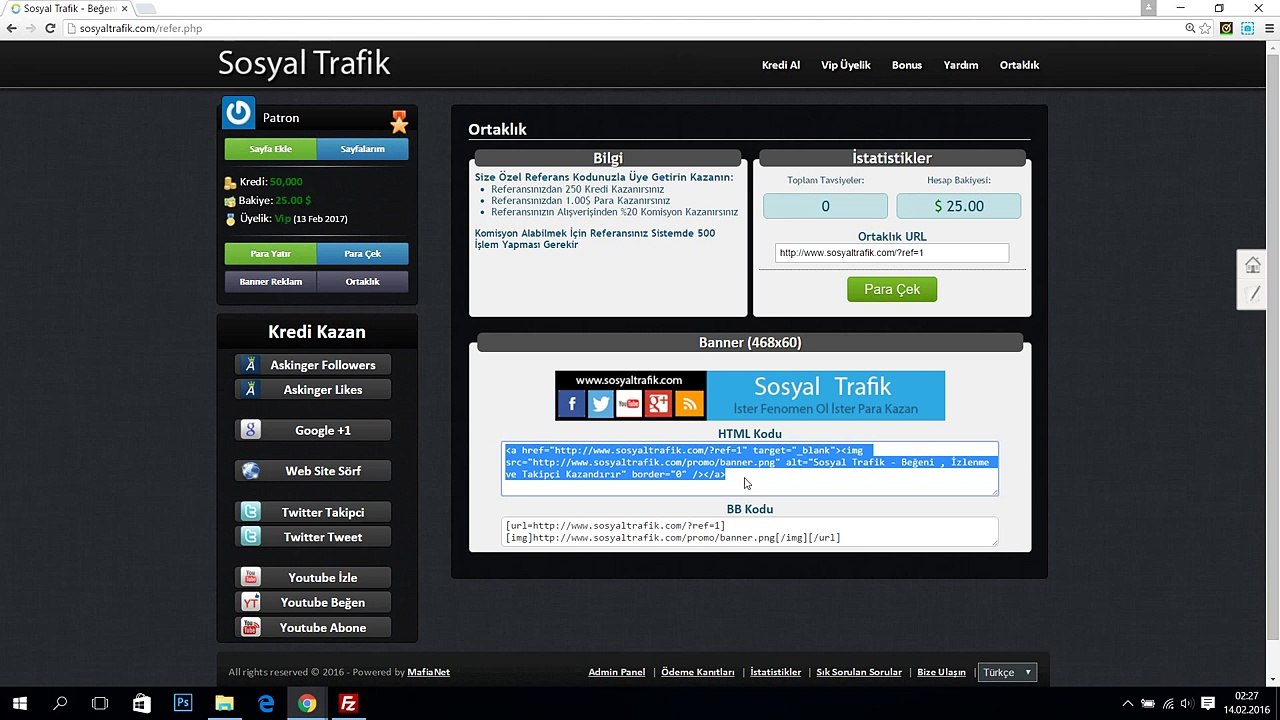Click the RSS feed icon in the banner

(x=688, y=403)
